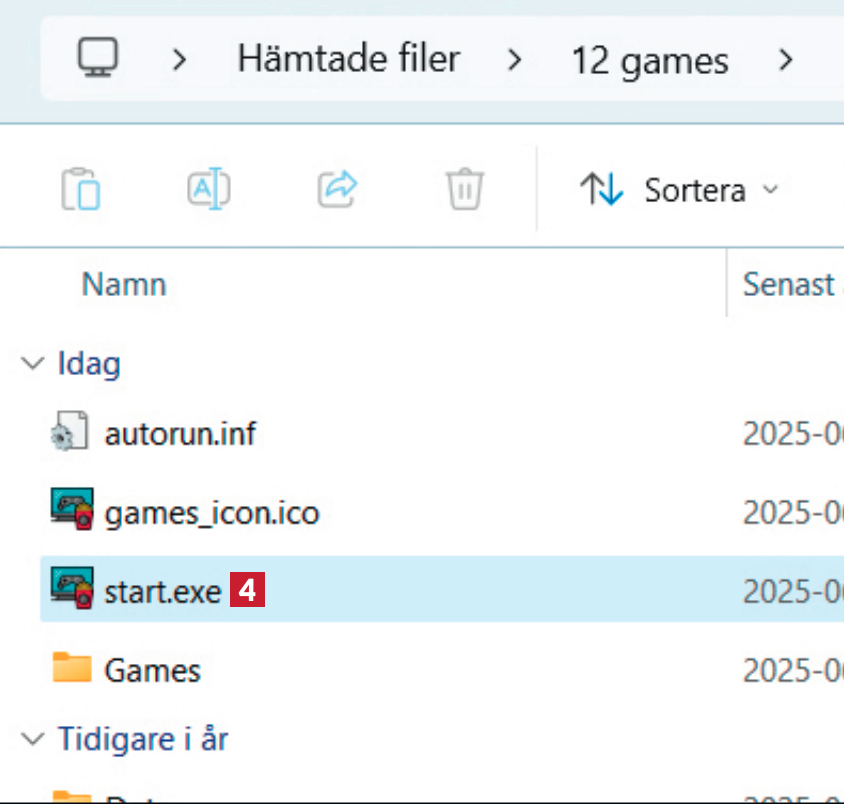Sort by the Namn column header

(x=124, y=285)
